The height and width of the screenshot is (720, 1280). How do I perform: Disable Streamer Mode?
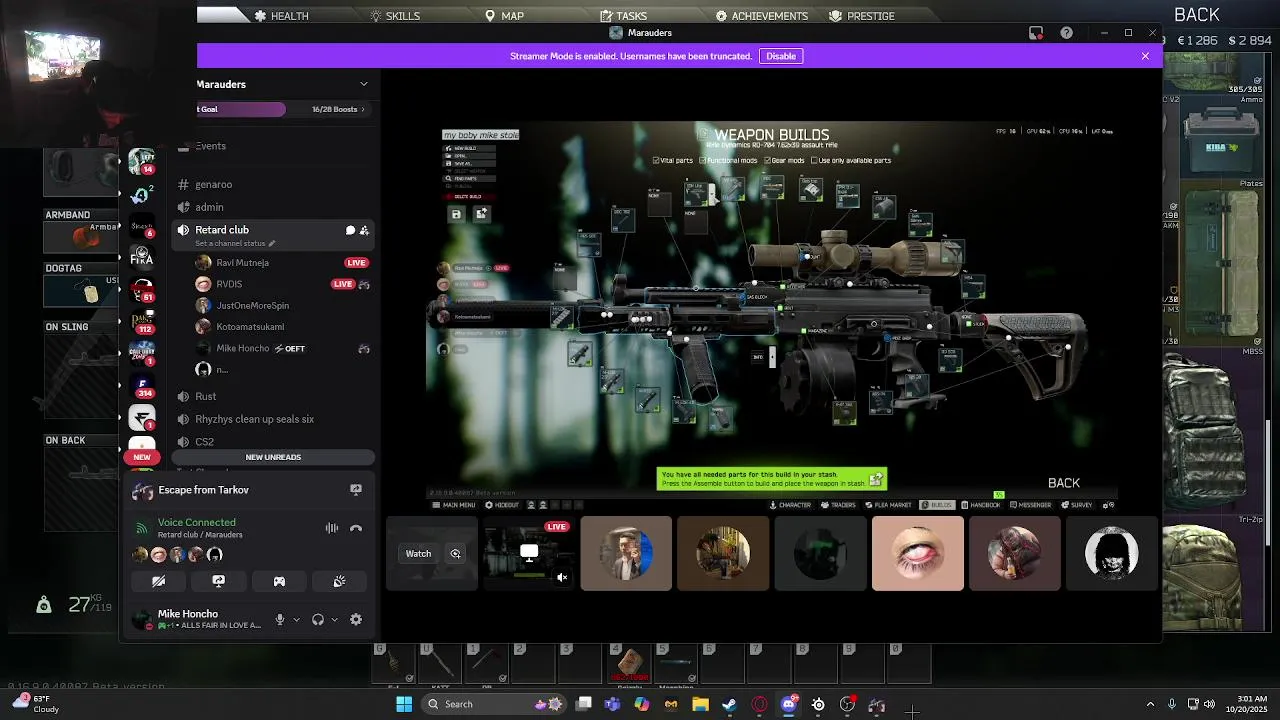point(781,56)
